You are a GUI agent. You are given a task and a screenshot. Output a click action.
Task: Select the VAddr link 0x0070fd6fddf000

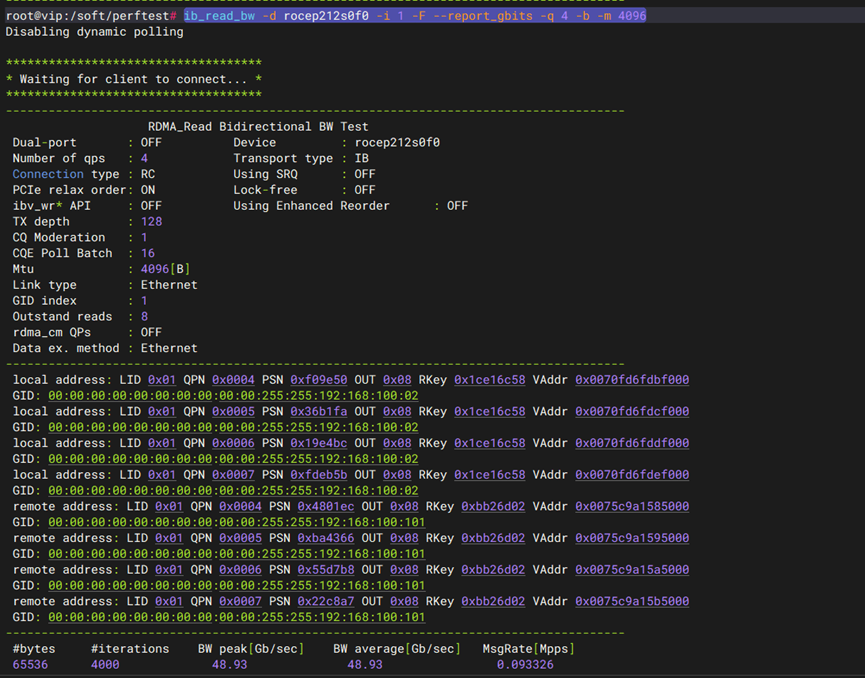coord(631,443)
